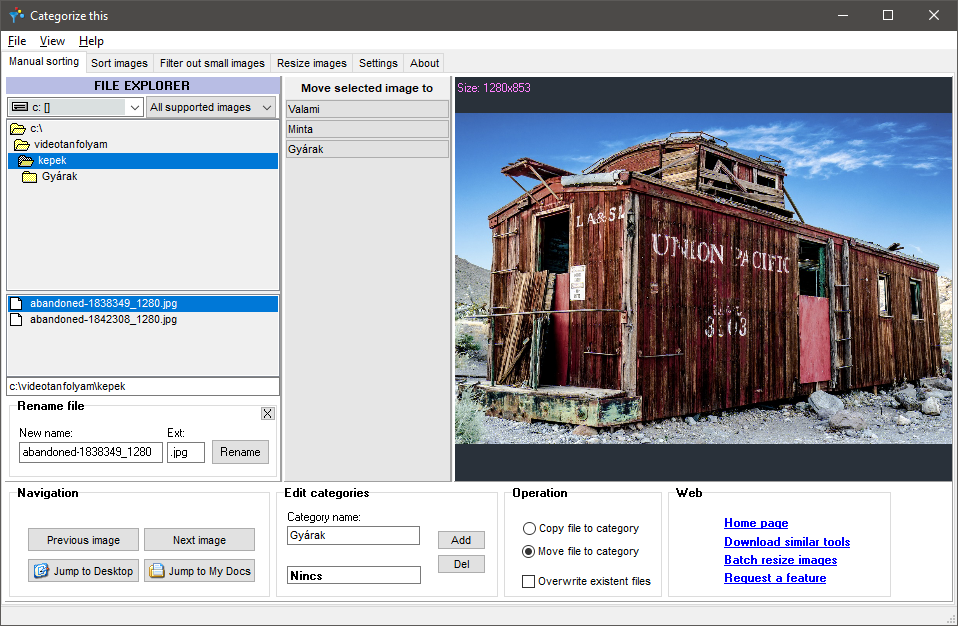The height and width of the screenshot is (626, 958).
Task: Open the File menu
Action: pyautogui.click(x=17, y=41)
